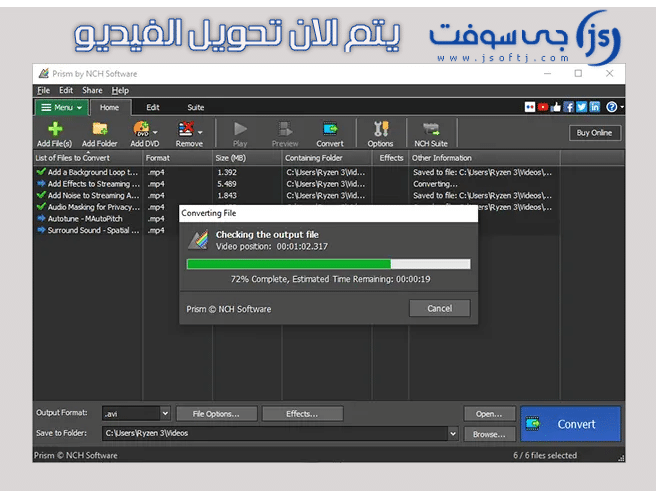Click the Play toolbar icon
Screen dimensions: 656x491
240,129
